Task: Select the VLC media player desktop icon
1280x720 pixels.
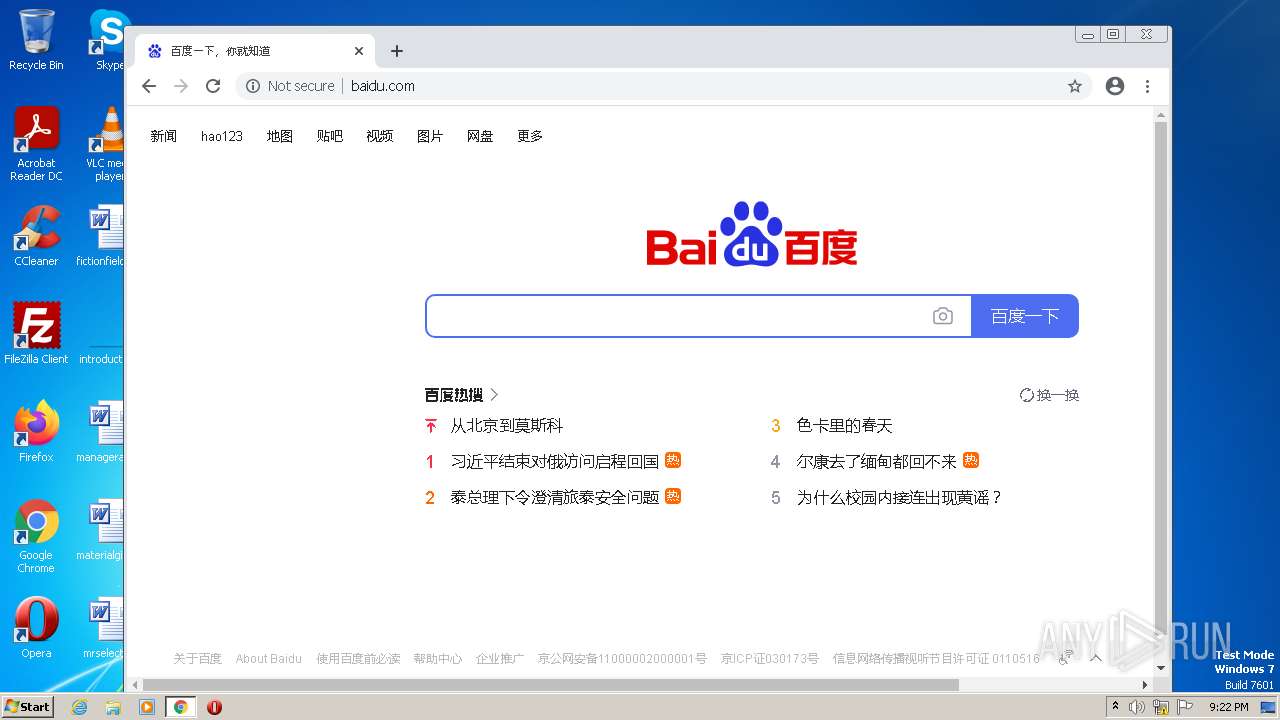Action: 106,144
